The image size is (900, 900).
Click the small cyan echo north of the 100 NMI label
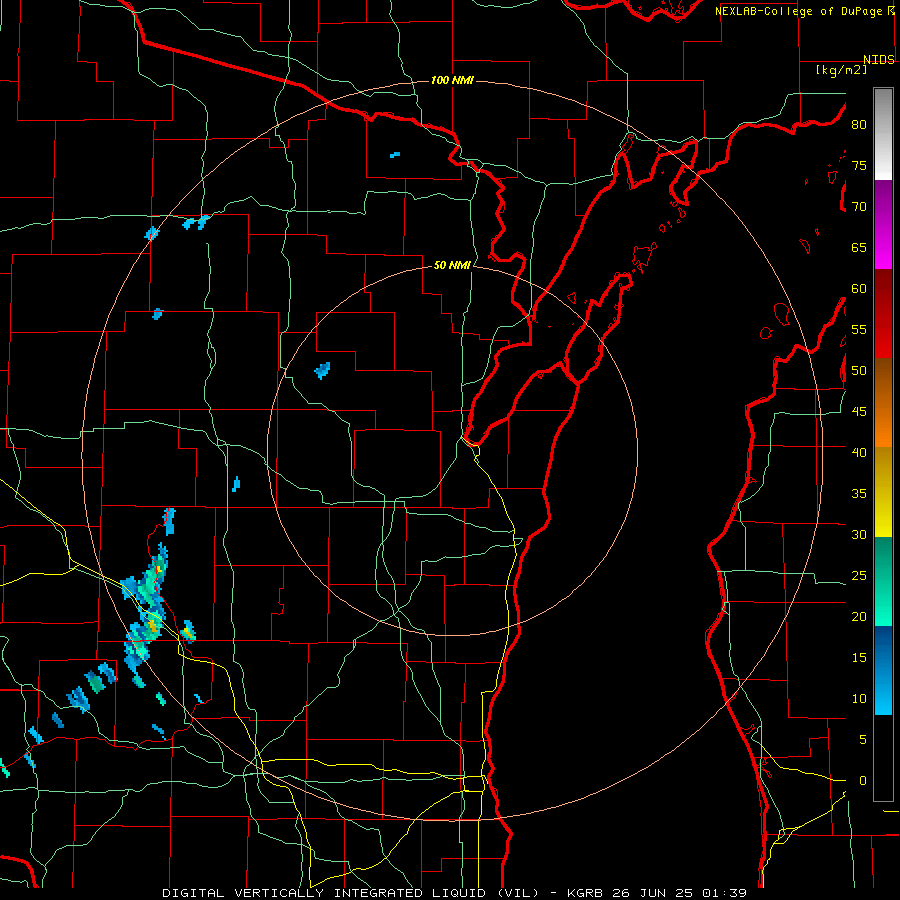coord(395,155)
